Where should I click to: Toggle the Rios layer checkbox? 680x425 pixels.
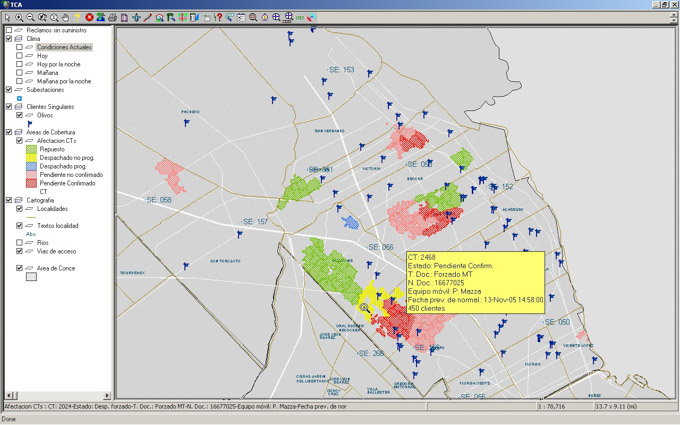point(19,243)
